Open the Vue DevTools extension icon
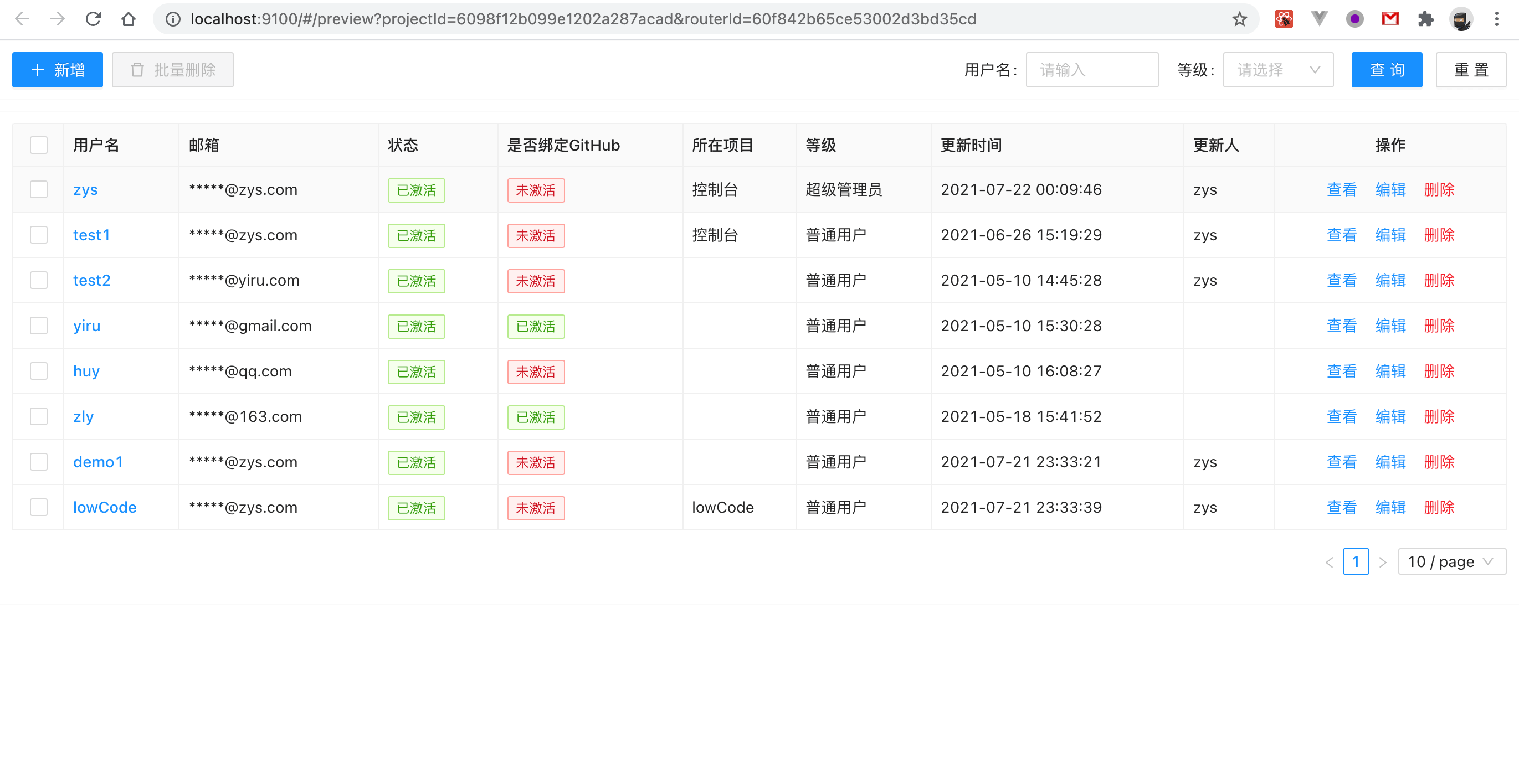This screenshot has width=1519, height=784. 1319,19
